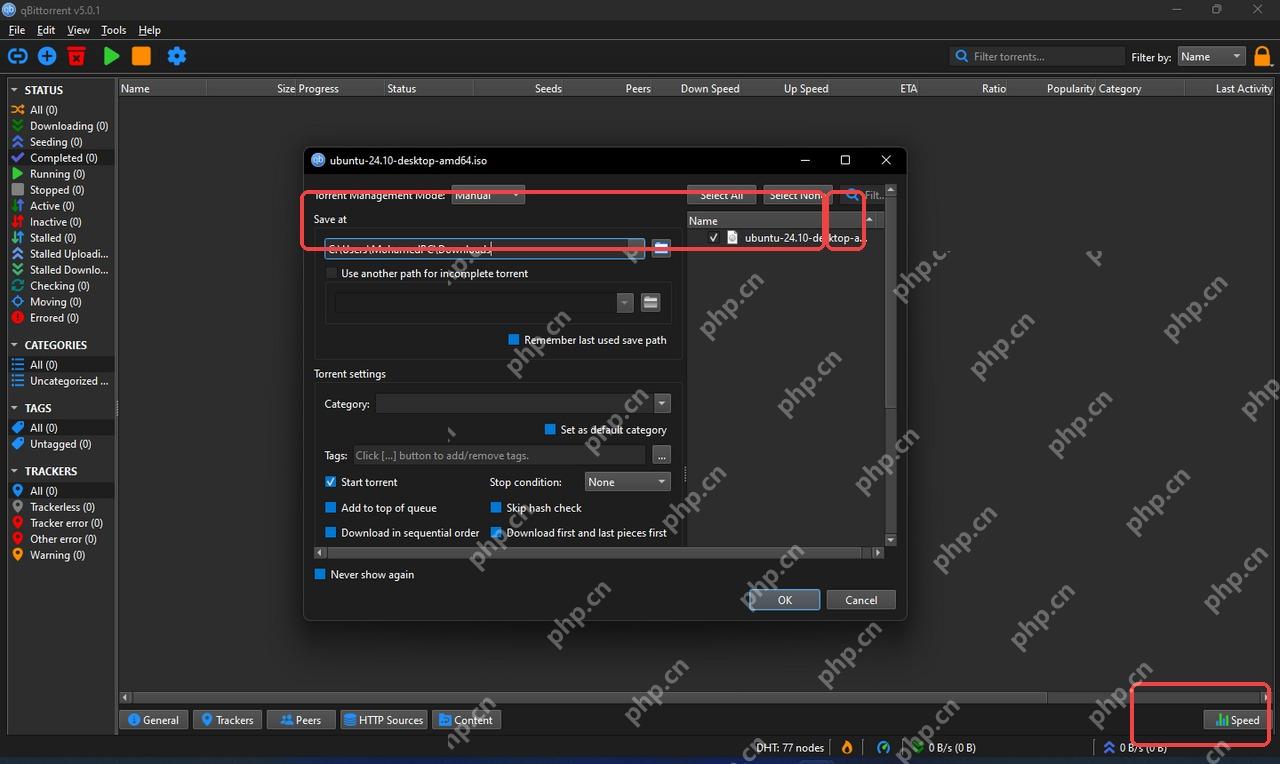Open the Filter by Name dropdown
1280x764 pixels.
(x=1211, y=57)
